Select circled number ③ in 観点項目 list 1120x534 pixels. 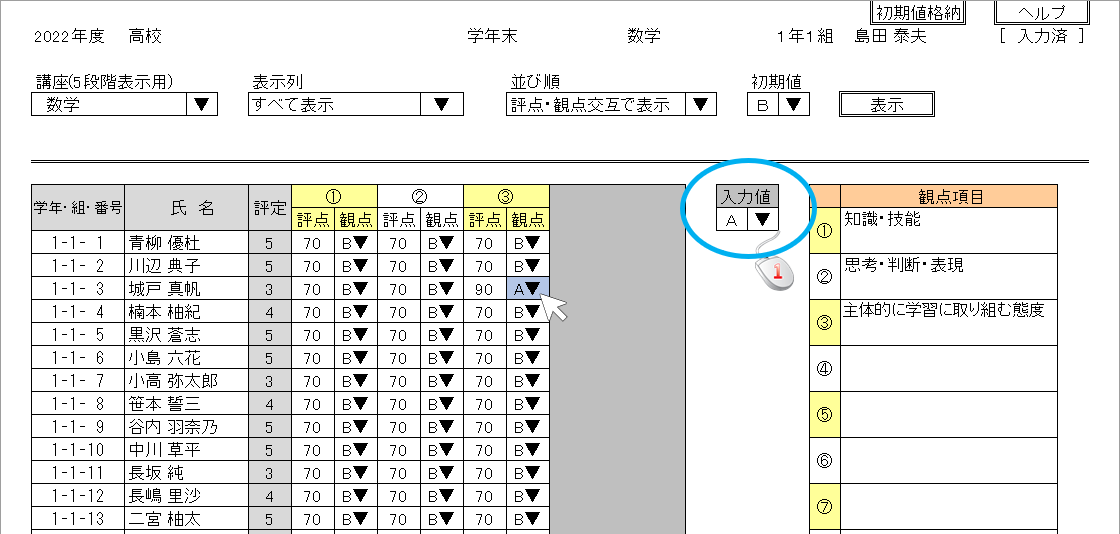point(824,323)
